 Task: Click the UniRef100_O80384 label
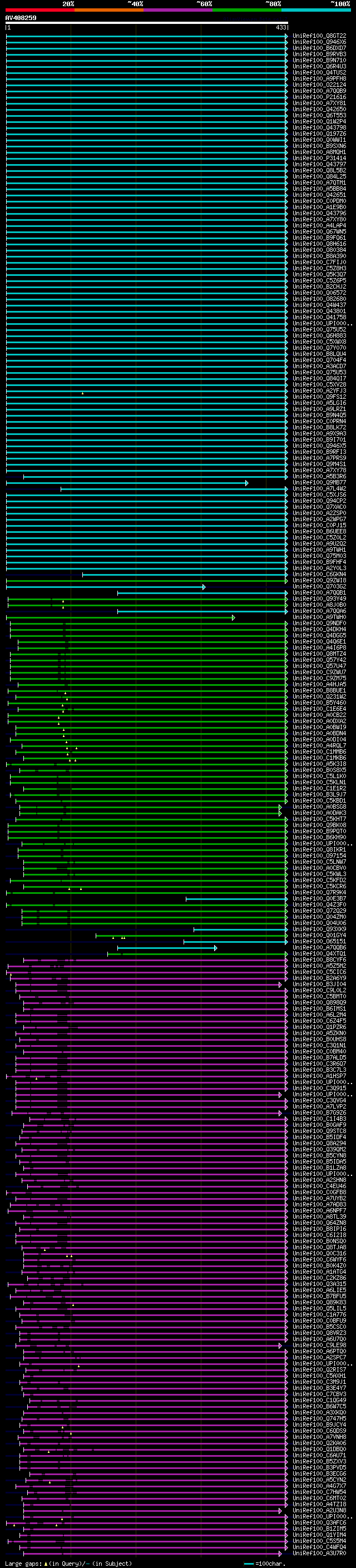pos(319,250)
